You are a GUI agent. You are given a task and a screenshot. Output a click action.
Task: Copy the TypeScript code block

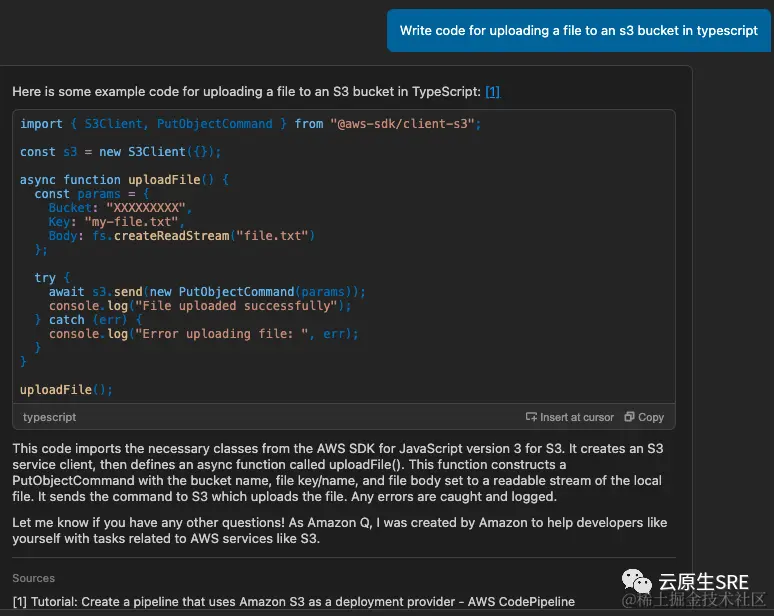(644, 417)
